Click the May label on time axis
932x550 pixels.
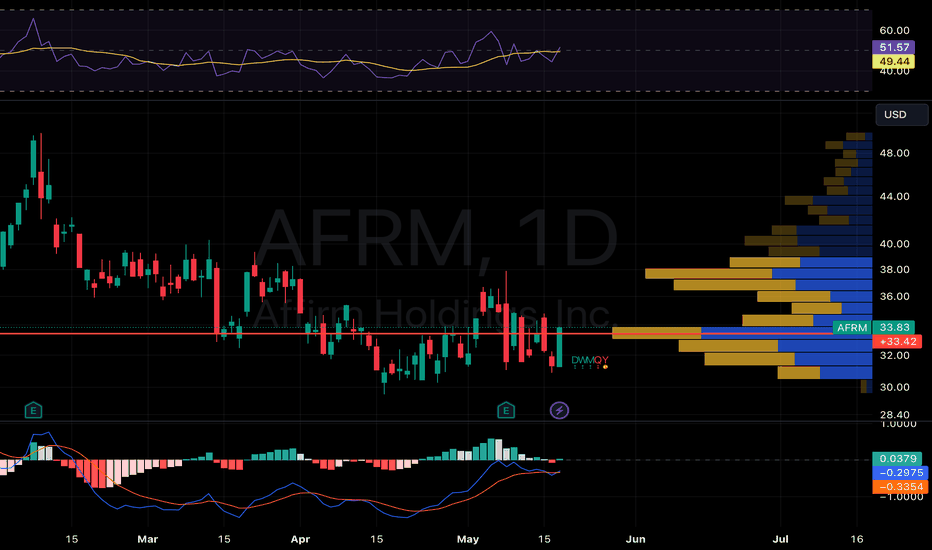[x=468, y=539]
